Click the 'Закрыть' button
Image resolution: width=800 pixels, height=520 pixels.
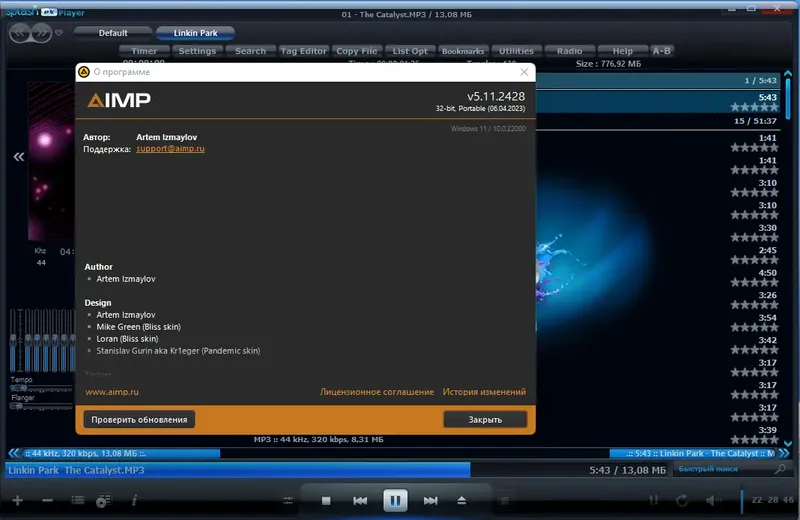click(485, 419)
